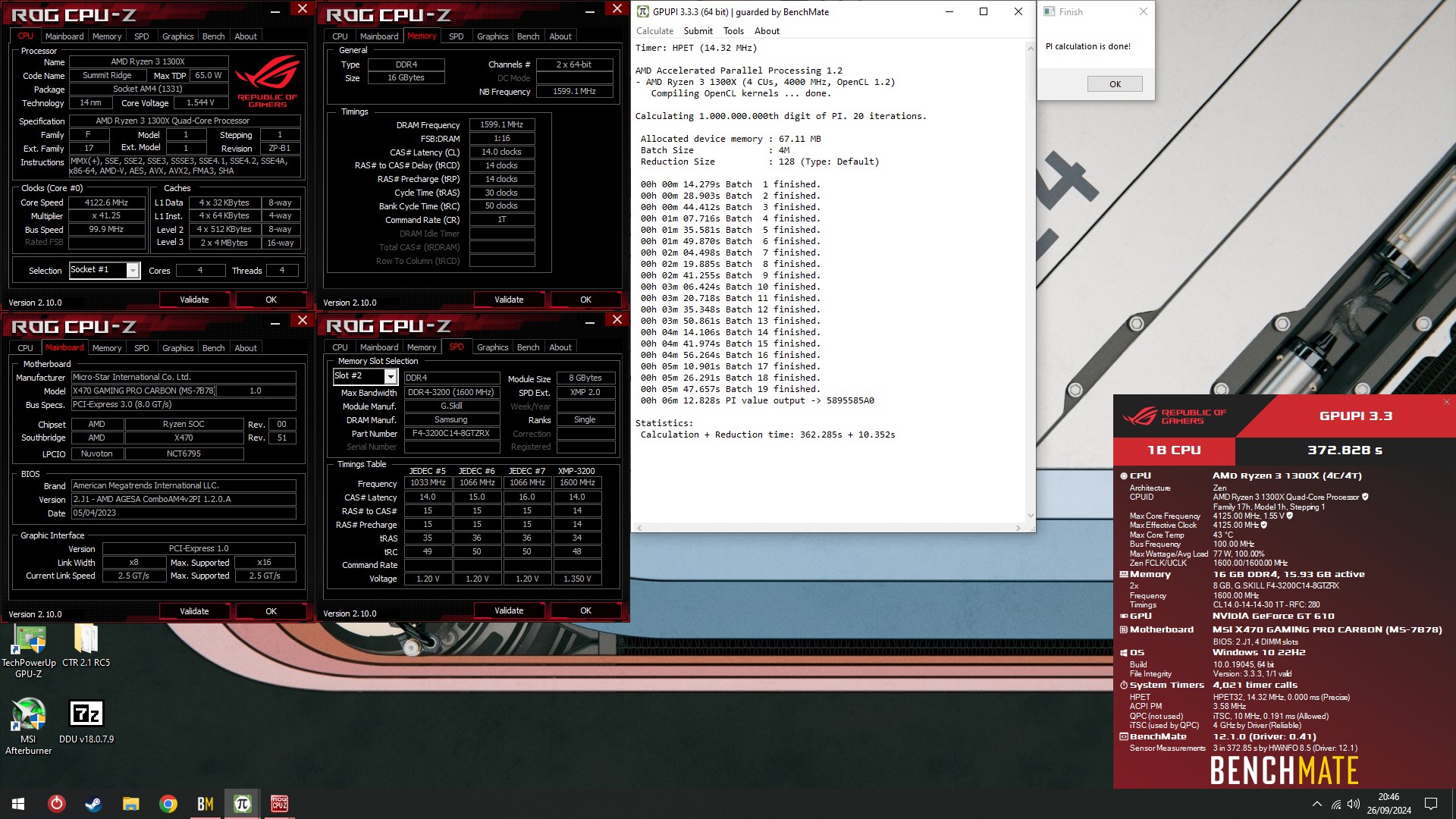Select Graphics tab in SPD CPU-Z window
This screenshot has height=819, width=1456.
coord(493,347)
